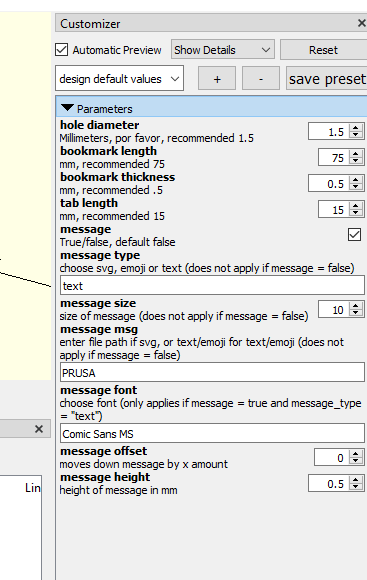Decrease message offset with down arrow

click(x=356, y=461)
